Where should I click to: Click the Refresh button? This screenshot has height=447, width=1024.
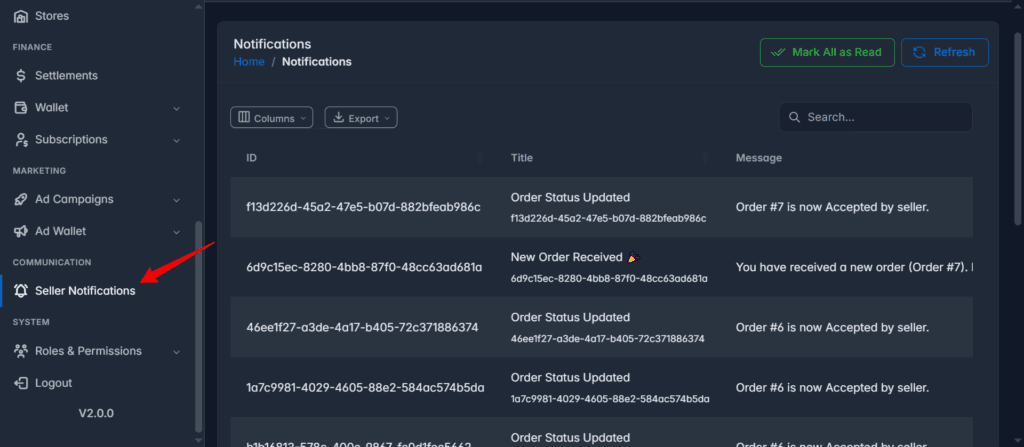(944, 52)
